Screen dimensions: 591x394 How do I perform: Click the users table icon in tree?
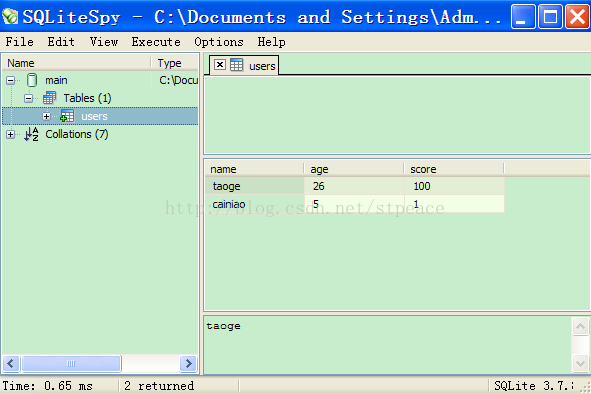click(x=67, y=116)
